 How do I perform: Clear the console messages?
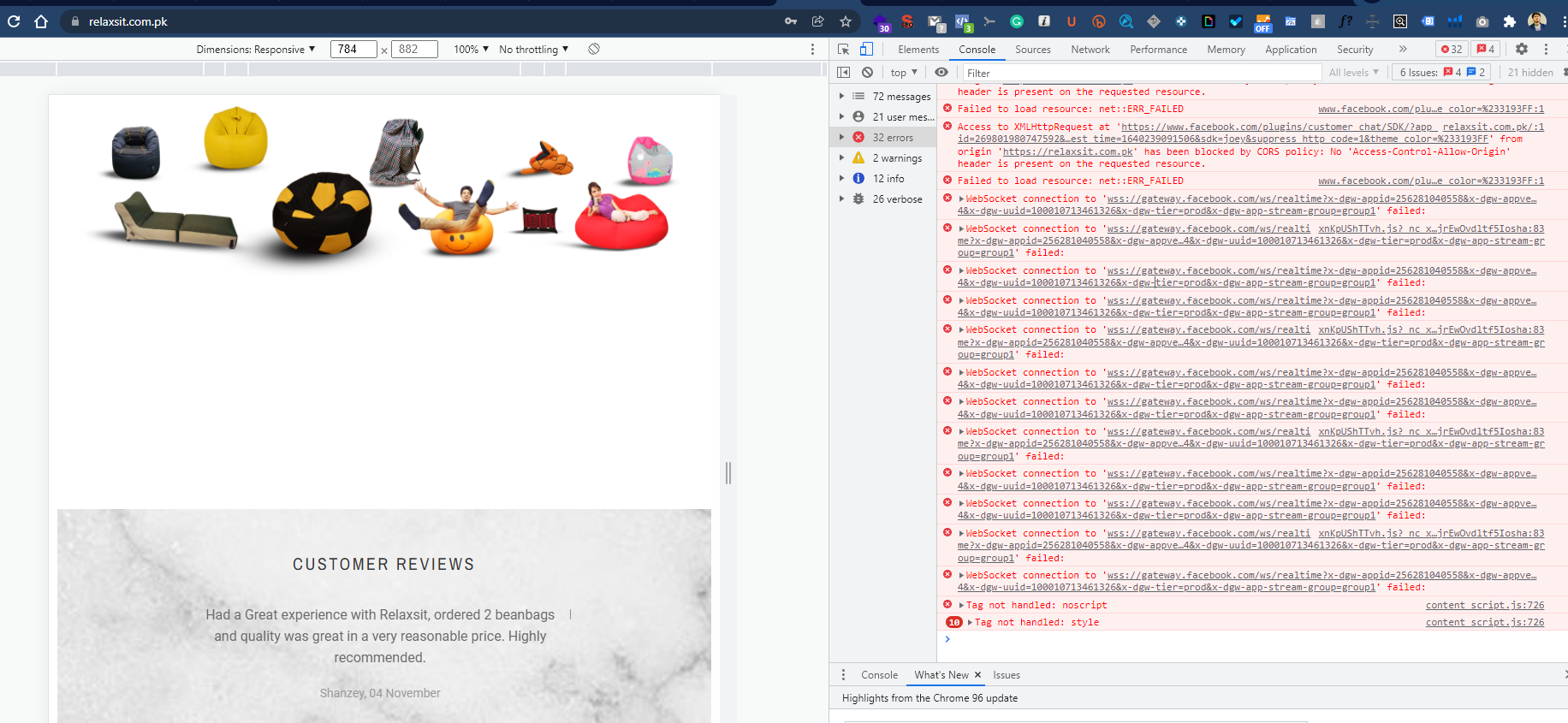click(868, 73)
